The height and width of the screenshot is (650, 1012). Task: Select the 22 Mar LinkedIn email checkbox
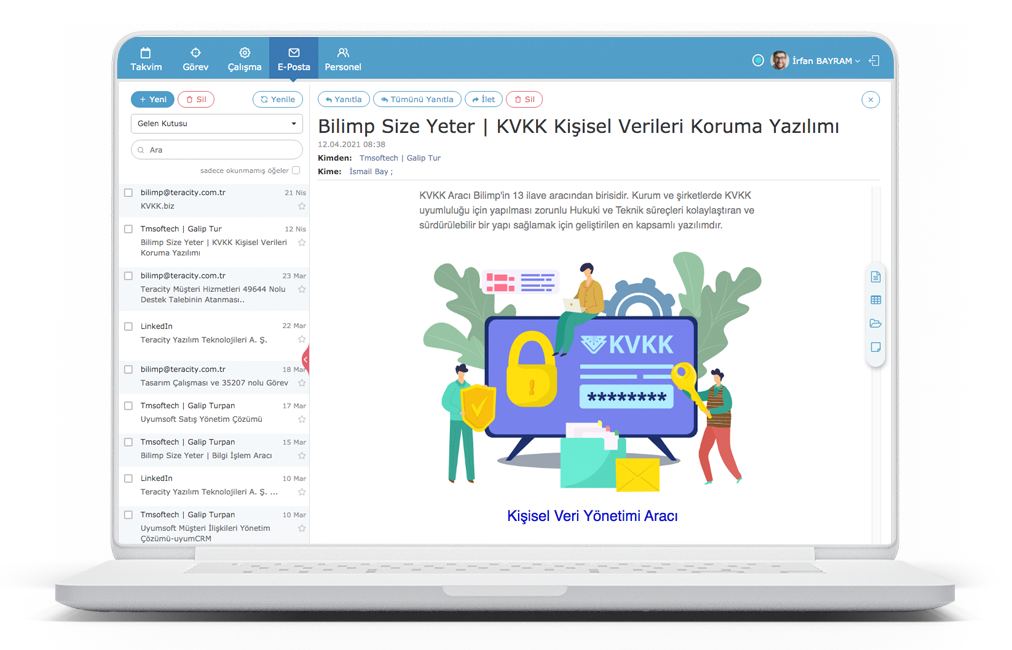click(128, 327)
